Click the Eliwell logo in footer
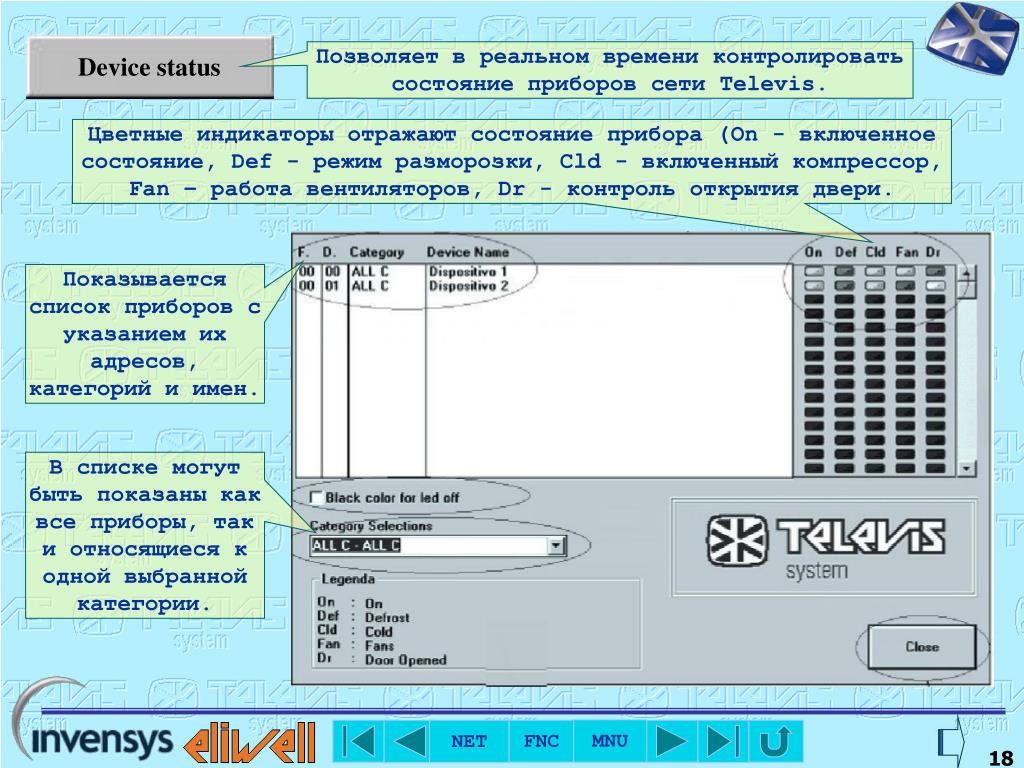The height and width of the screenshot is (768, 1024). pos(250,741)
